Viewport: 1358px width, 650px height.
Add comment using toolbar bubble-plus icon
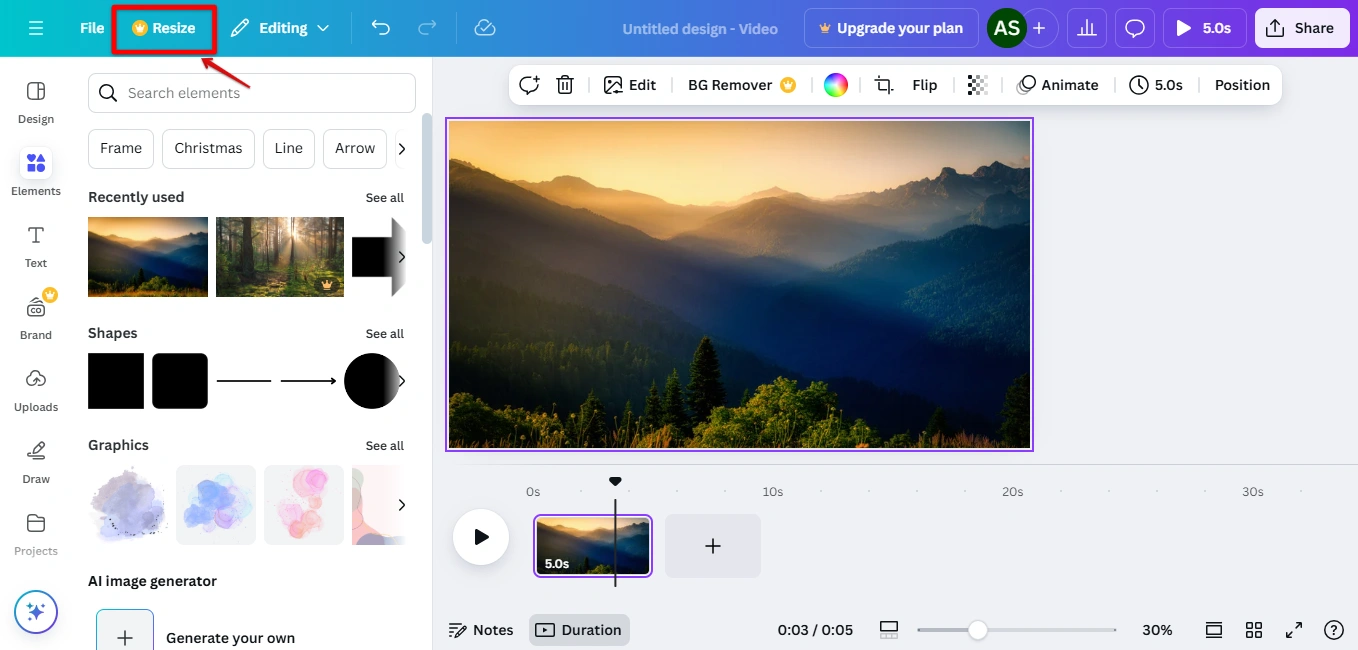point(529,85)
